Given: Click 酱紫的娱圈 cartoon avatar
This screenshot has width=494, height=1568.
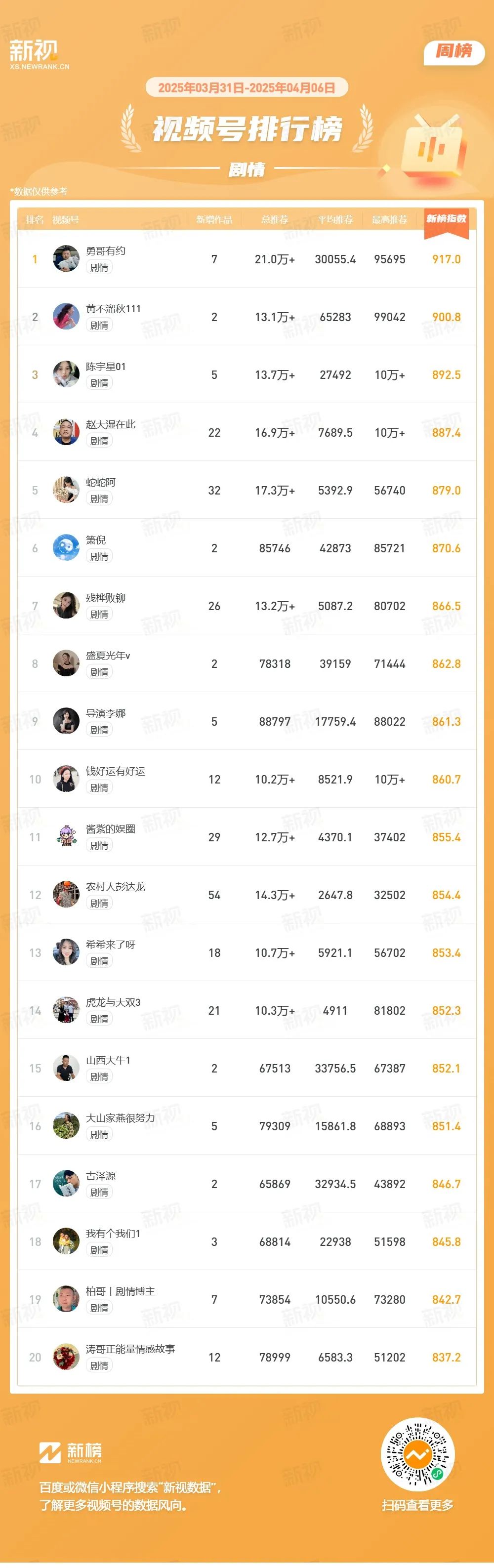Looking at the screenshot, I should click(66, 837).
